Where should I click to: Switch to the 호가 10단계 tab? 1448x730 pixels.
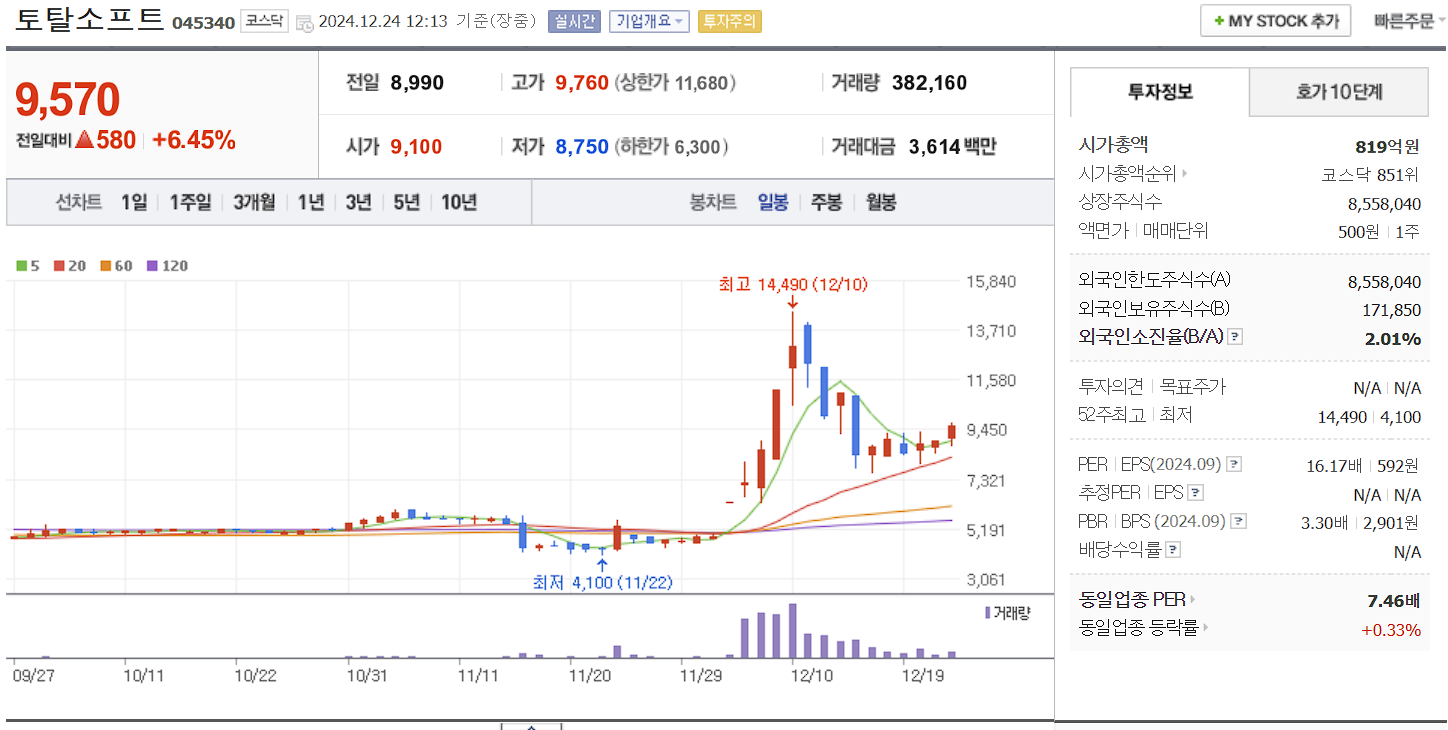point(1338,90)
